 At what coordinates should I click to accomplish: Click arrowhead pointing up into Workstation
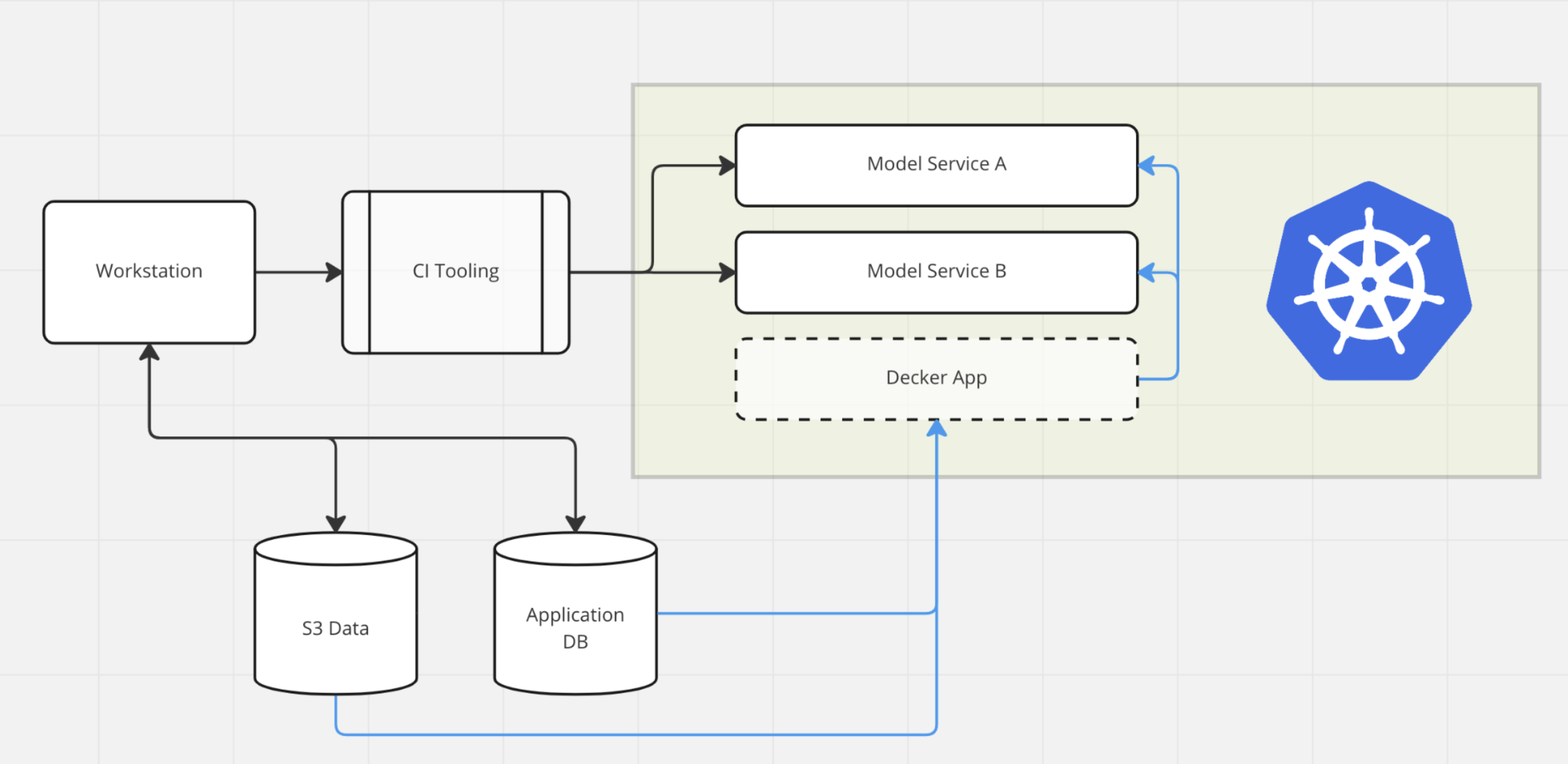(x=149, y=353)
